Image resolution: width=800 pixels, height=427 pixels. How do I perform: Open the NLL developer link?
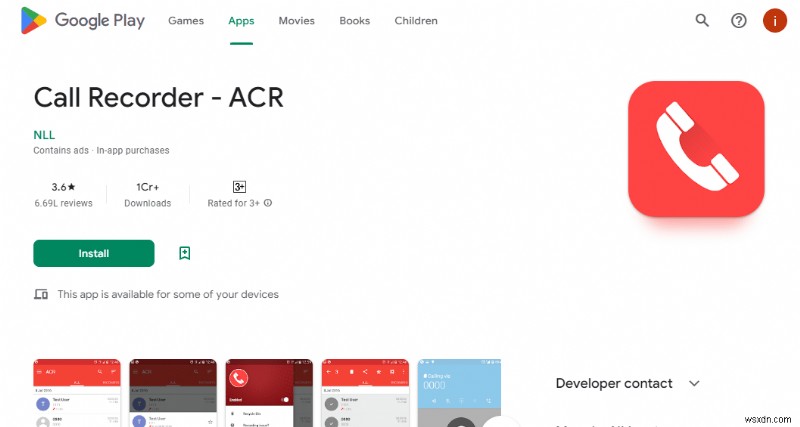[x=43, y=133]
